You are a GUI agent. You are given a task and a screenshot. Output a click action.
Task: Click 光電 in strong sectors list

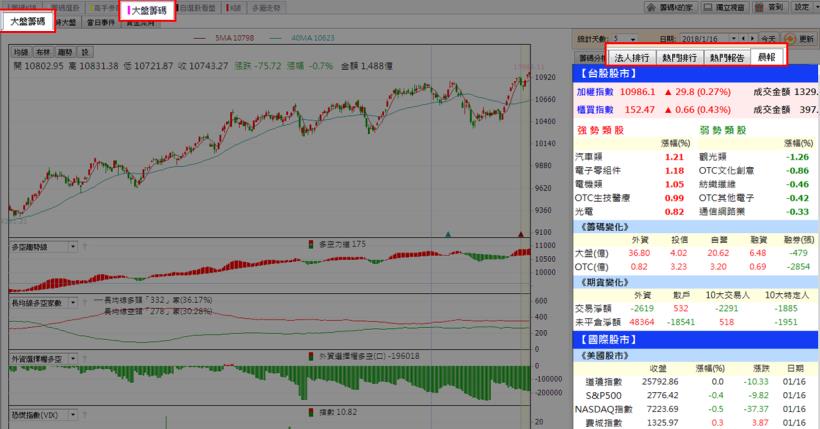(x=584, y=211)
